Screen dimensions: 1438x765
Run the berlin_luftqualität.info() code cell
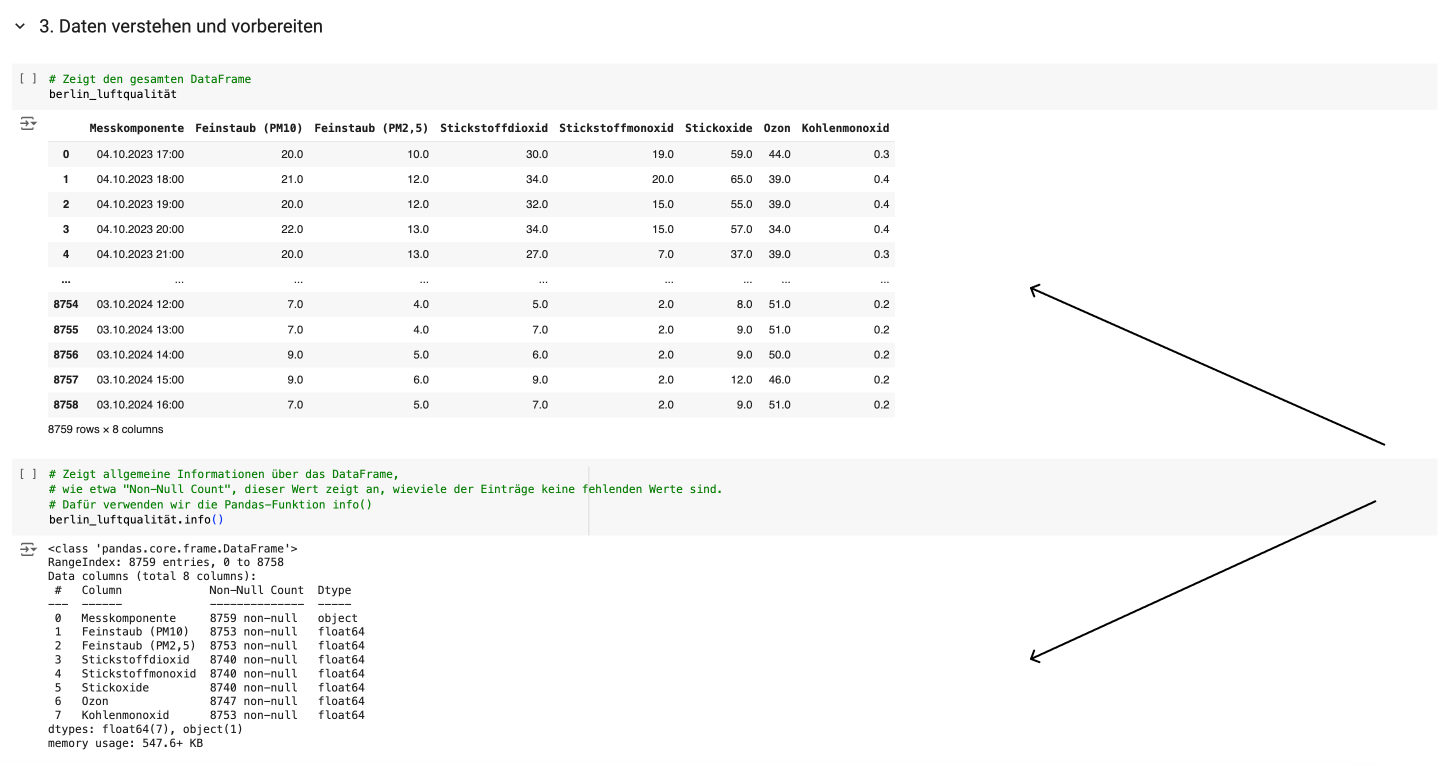pos(28,474)
